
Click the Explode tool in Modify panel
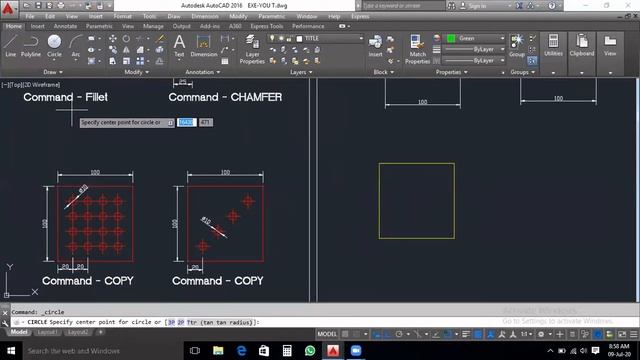160,50
